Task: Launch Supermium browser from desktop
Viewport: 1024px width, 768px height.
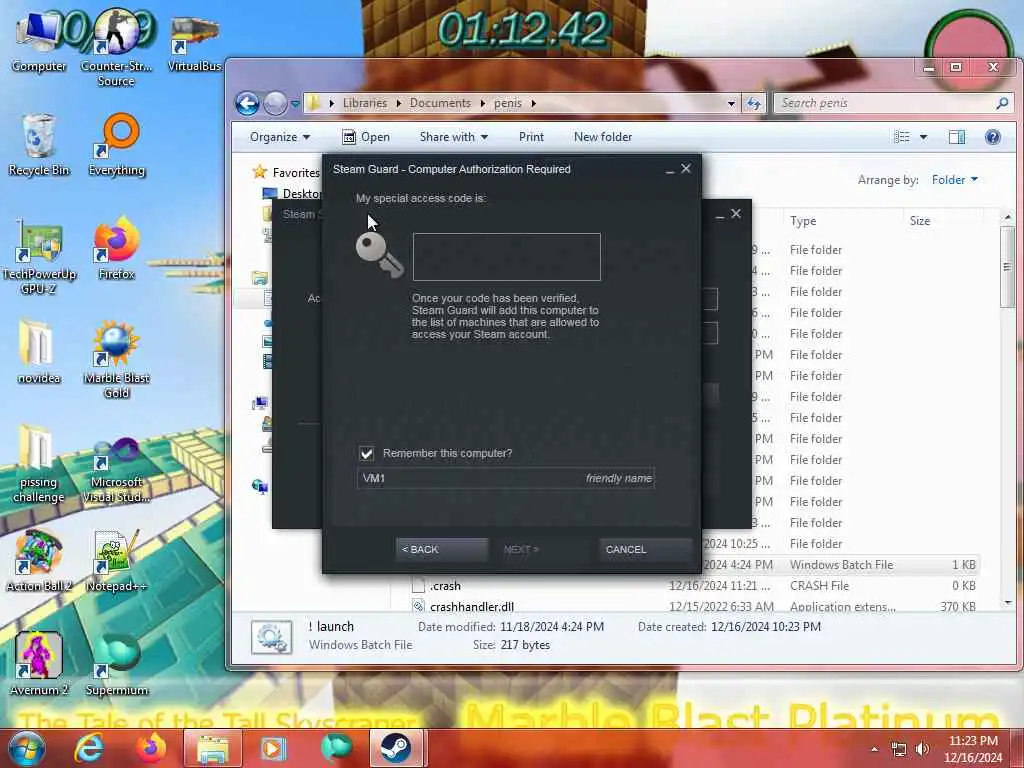Action: pos(116,665)
